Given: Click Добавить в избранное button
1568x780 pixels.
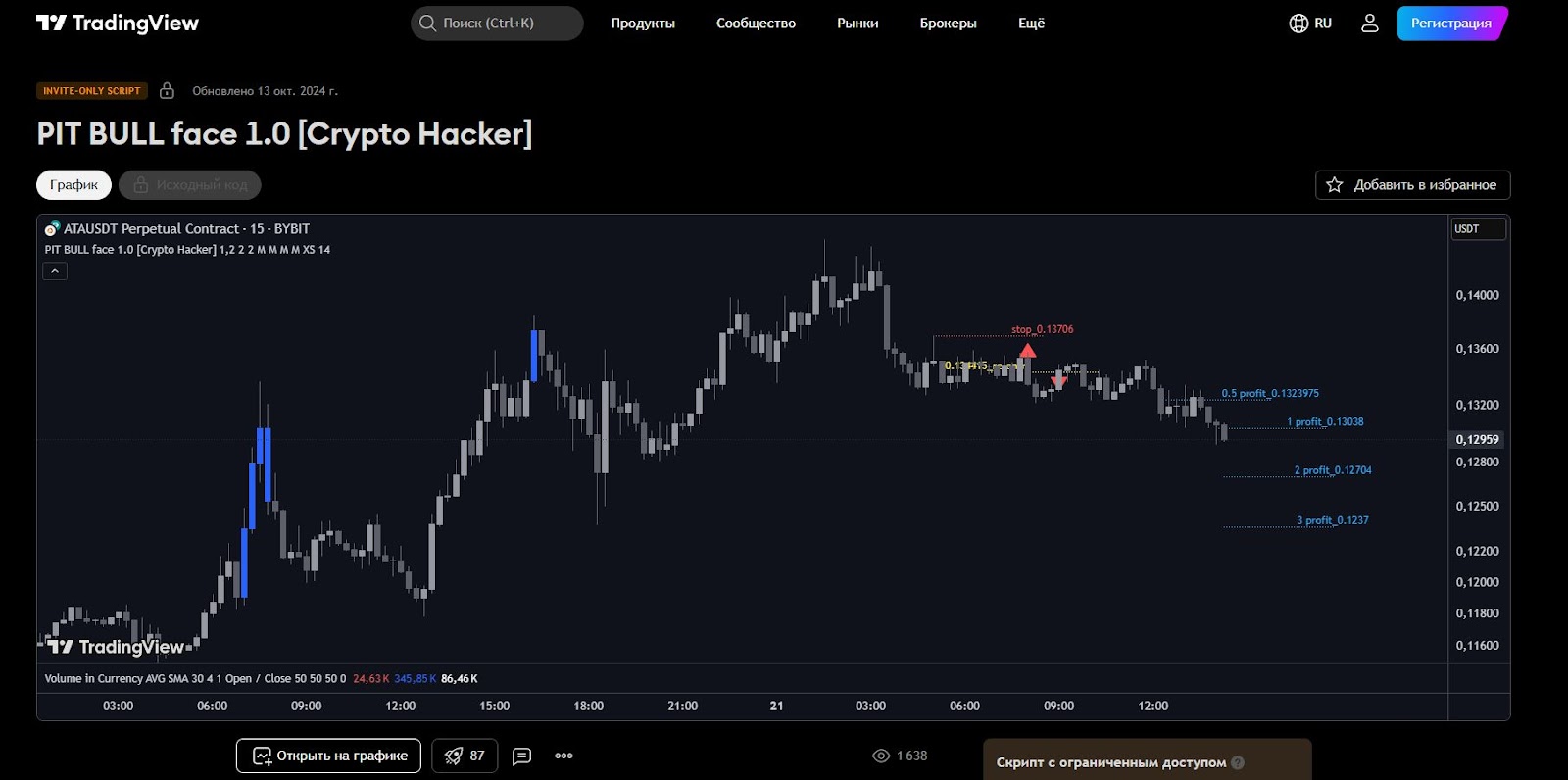Looking at the screenshot, I should 1412,185.
